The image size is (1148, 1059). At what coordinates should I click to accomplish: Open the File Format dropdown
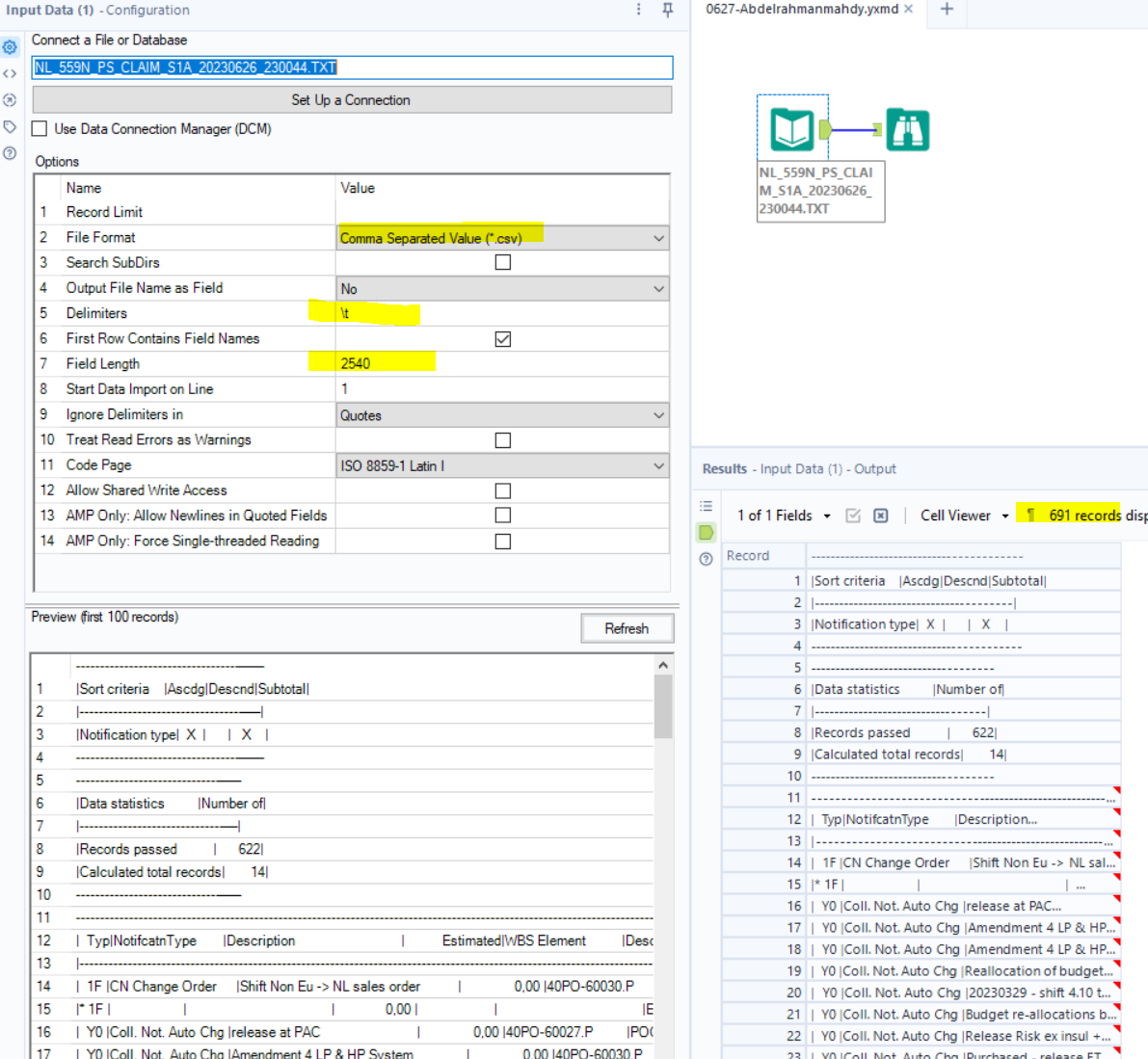(659, 237)
